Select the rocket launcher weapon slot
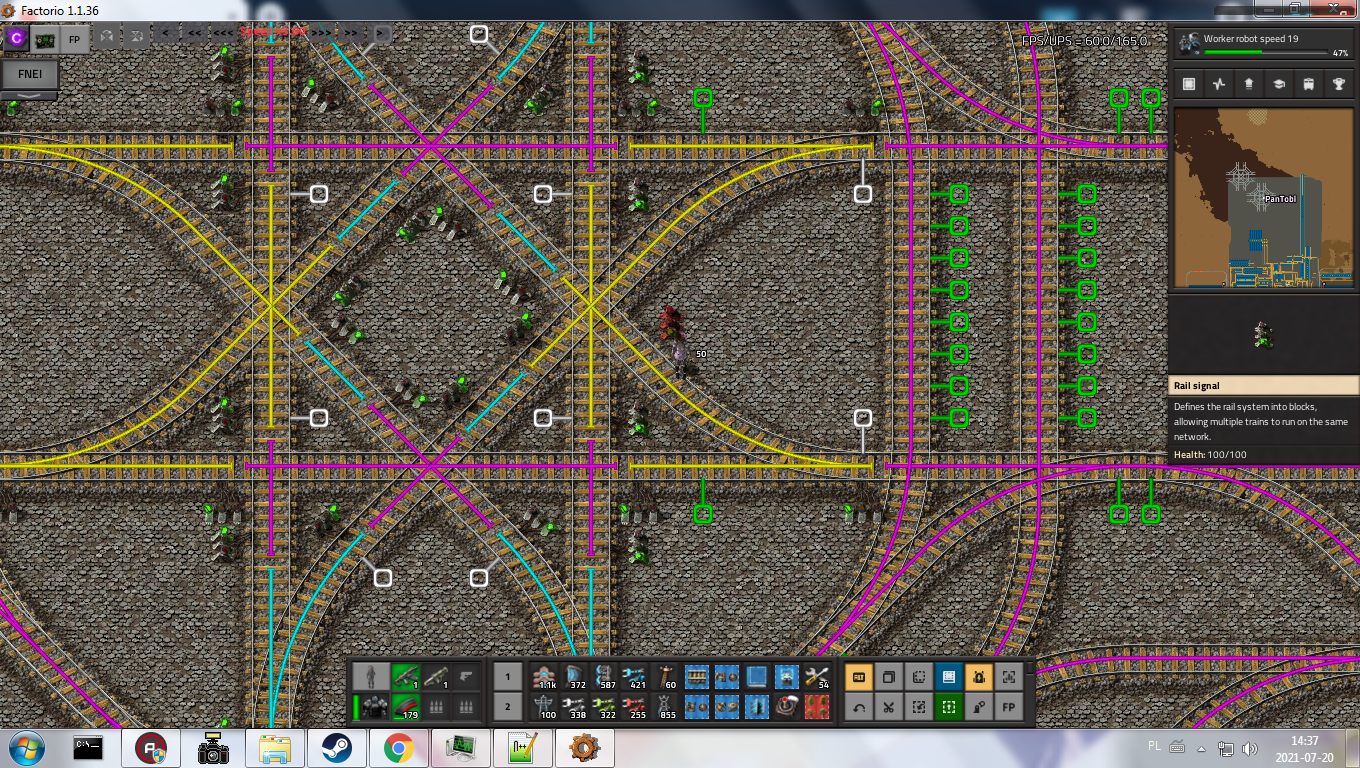Viewport: 1360px width, 768px height. (435, 676)
